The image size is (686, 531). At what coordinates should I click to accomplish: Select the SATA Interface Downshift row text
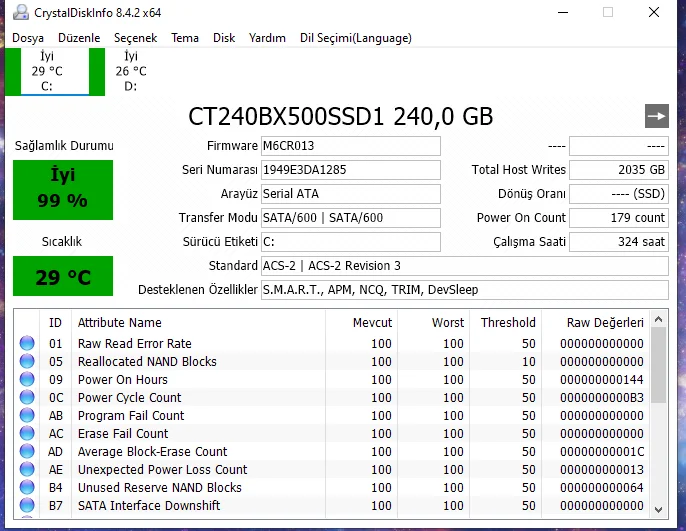click(x=149, y=505)
